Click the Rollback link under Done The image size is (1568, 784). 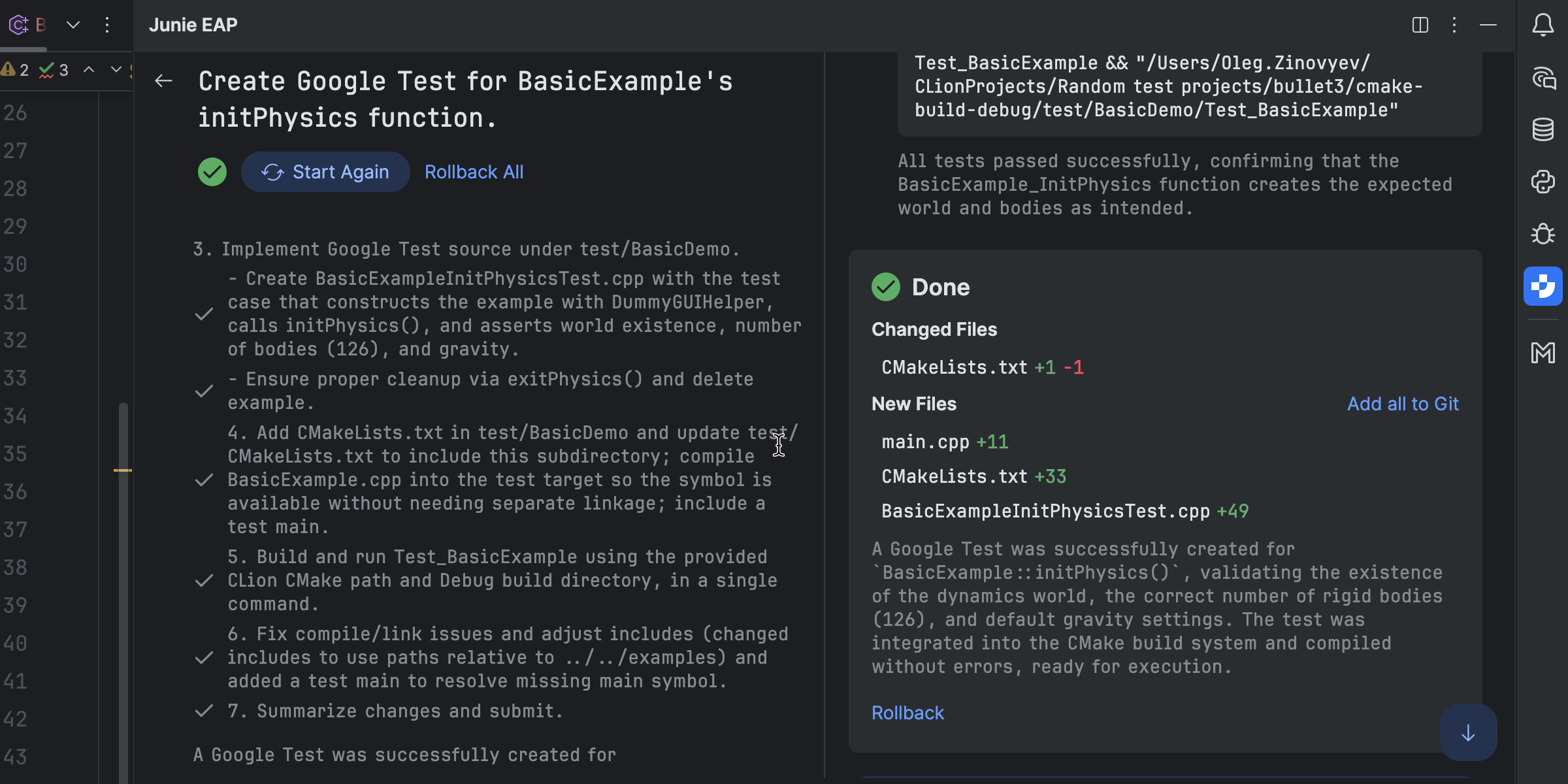[x=907, y=713]
